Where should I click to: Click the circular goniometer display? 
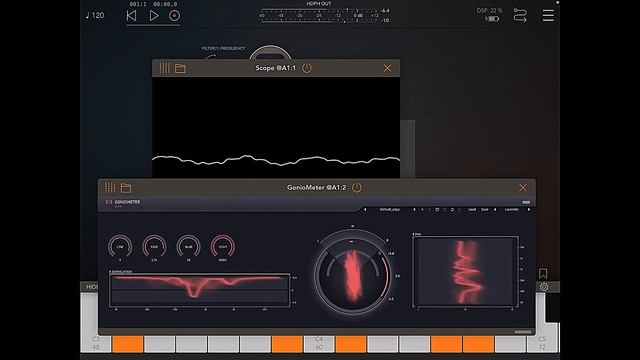(353, 276)
